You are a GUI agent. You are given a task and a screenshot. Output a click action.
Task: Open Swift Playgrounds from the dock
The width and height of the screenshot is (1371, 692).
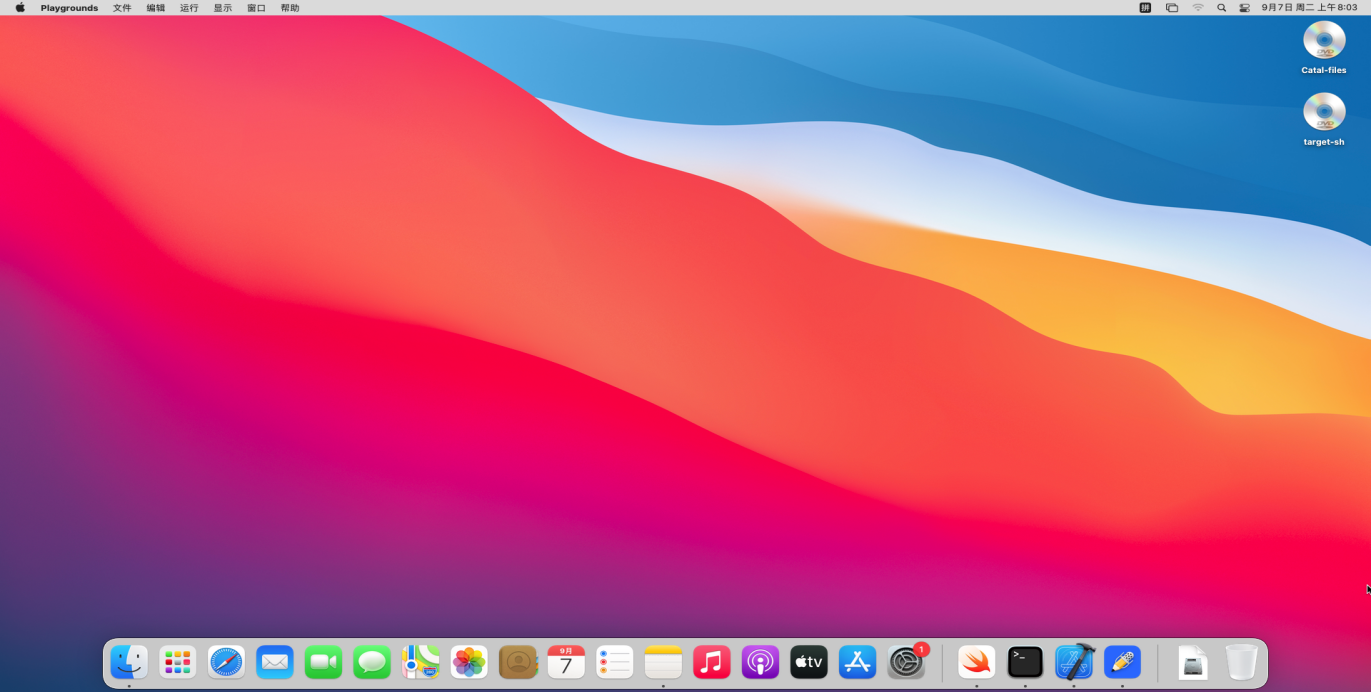(x=976, y=662)
